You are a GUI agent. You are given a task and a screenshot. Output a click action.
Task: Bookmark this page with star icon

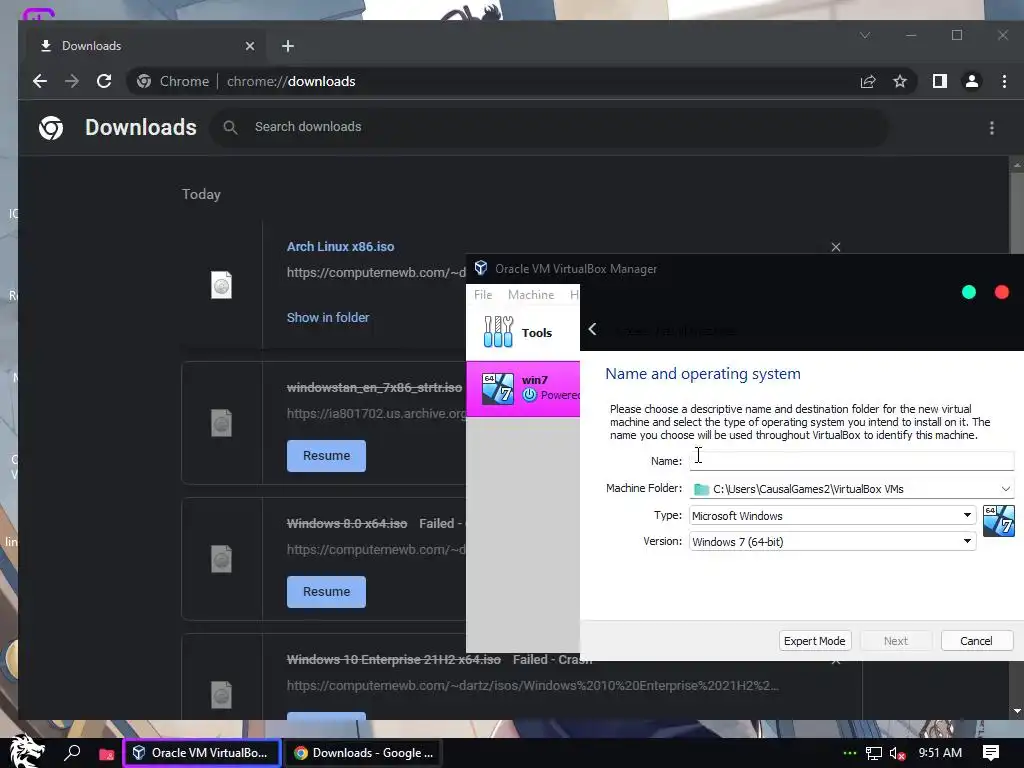900,81
